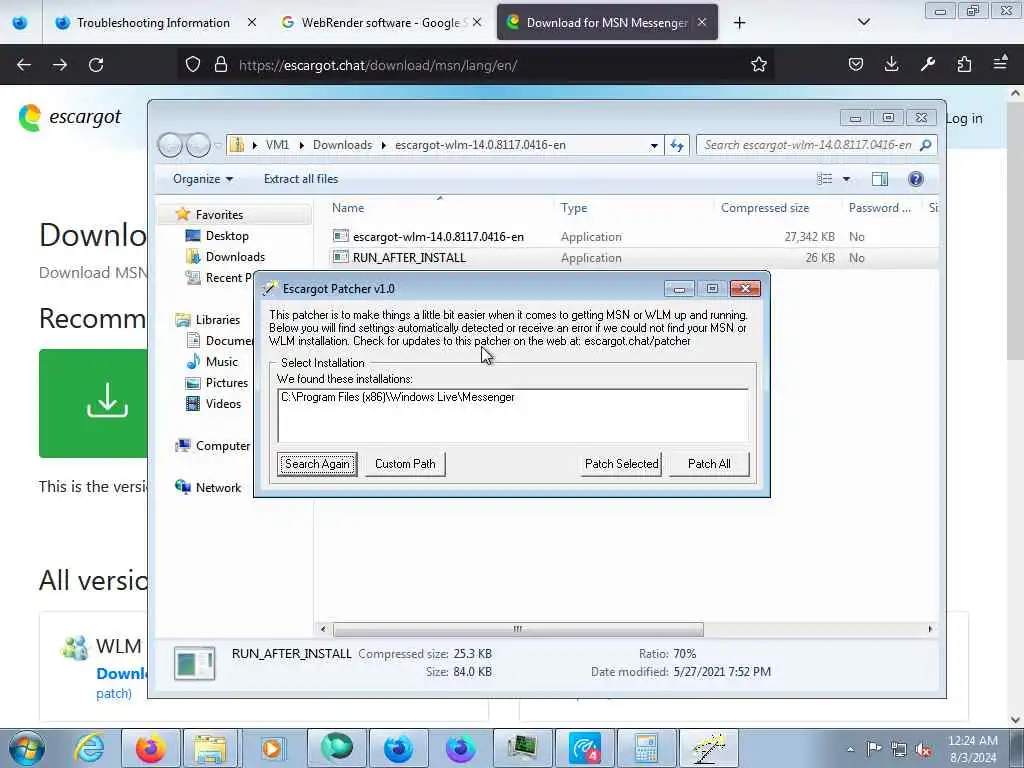Click the right arrow of horizontal scrollbar
This screenshot has width=1024, height=768.
pyautogui.click(x=931, y=629)
